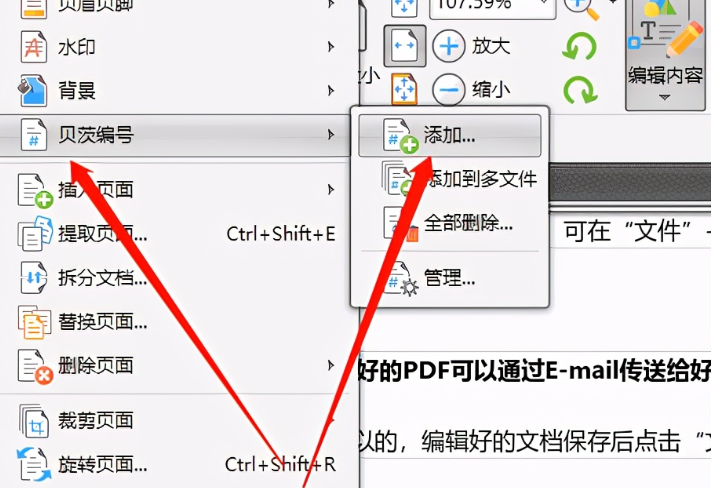Click the delete-all trash page icon
The image size is (722, 488).
[401, 225]
